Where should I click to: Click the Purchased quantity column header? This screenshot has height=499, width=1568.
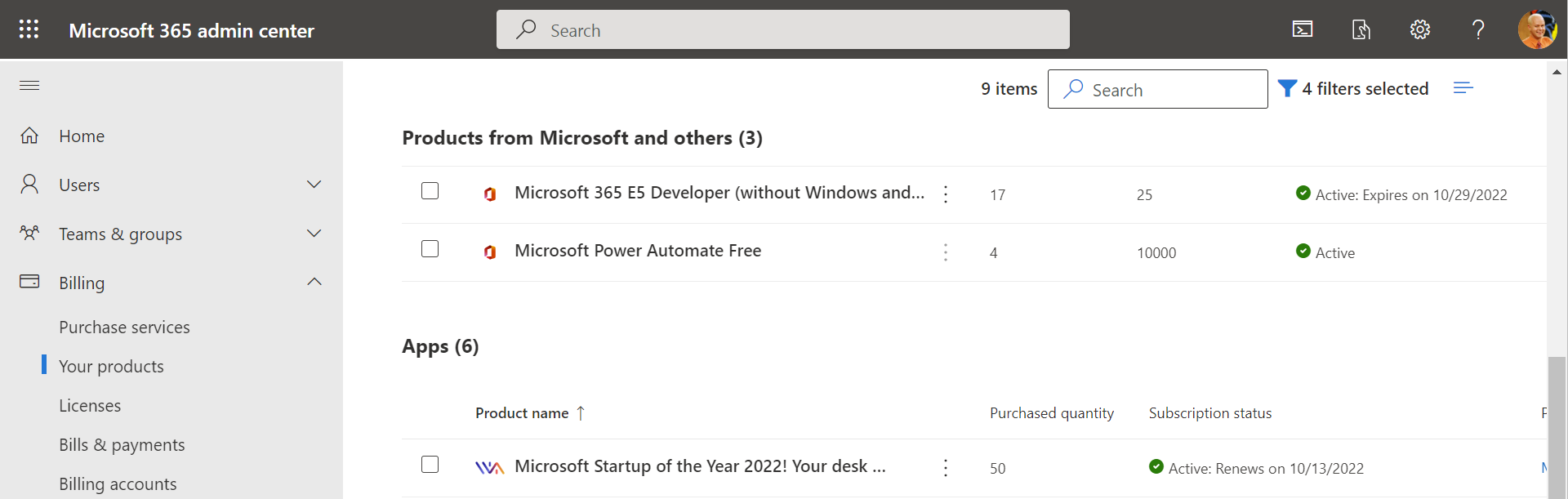[1052, 413]
